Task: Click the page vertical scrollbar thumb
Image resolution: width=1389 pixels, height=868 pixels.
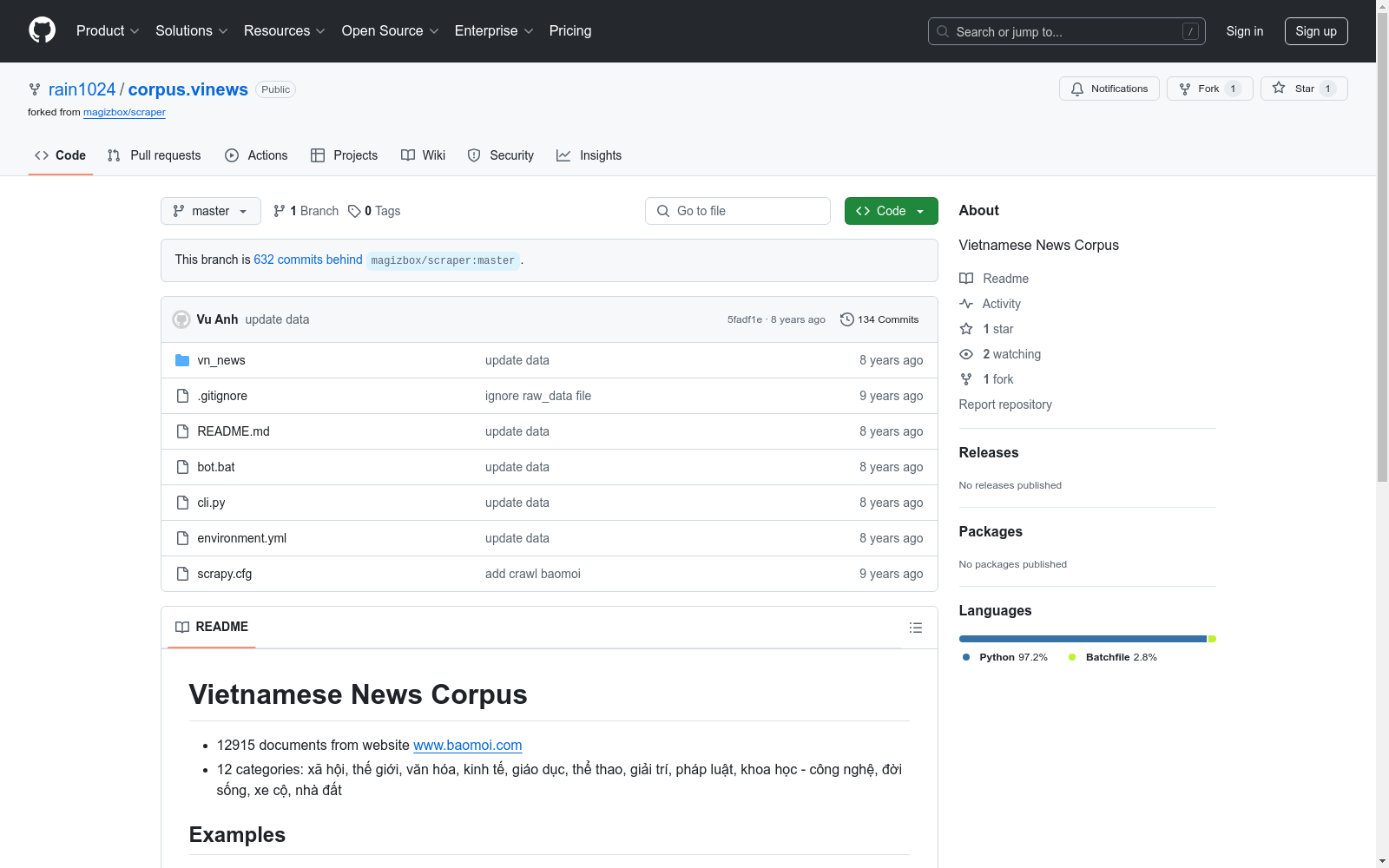Action: (x=1382, y=247)
